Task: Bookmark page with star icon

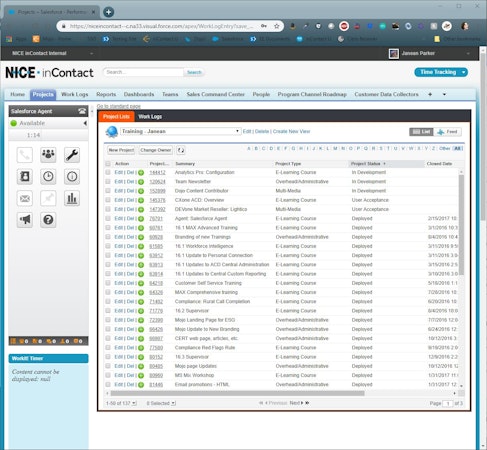Action: tap(277, 26)
